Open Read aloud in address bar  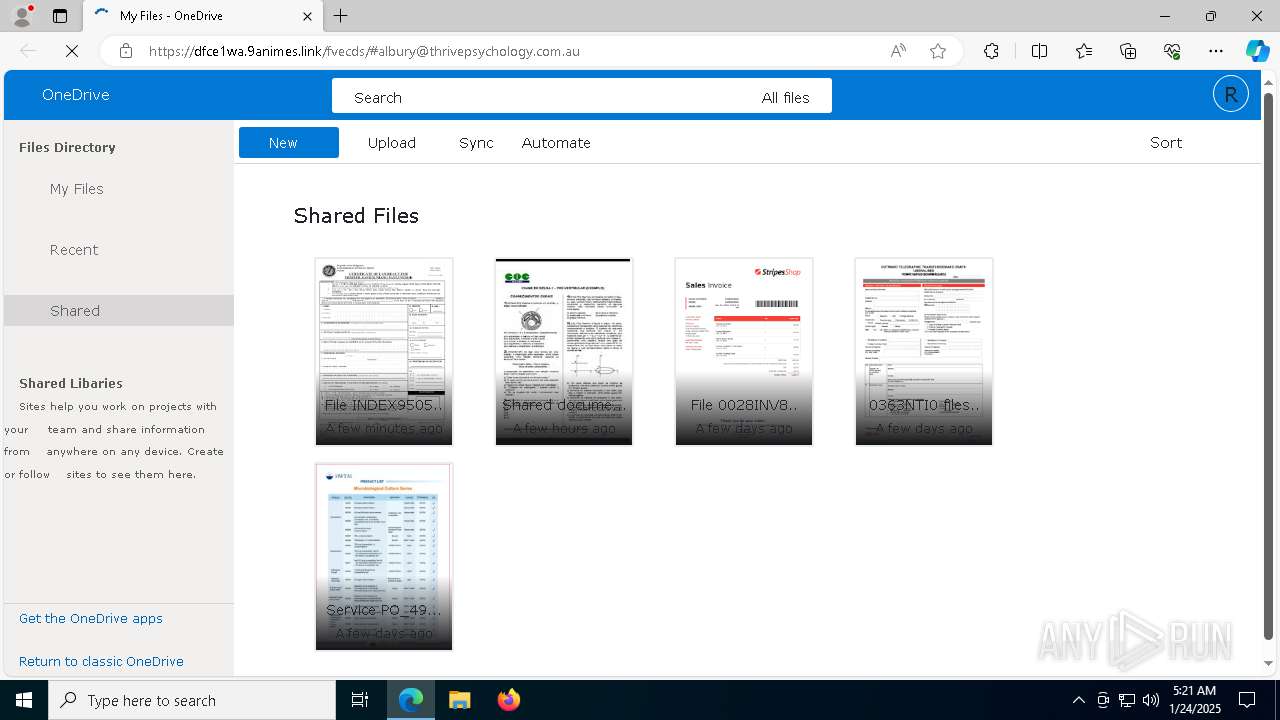[x=898, y=51]
